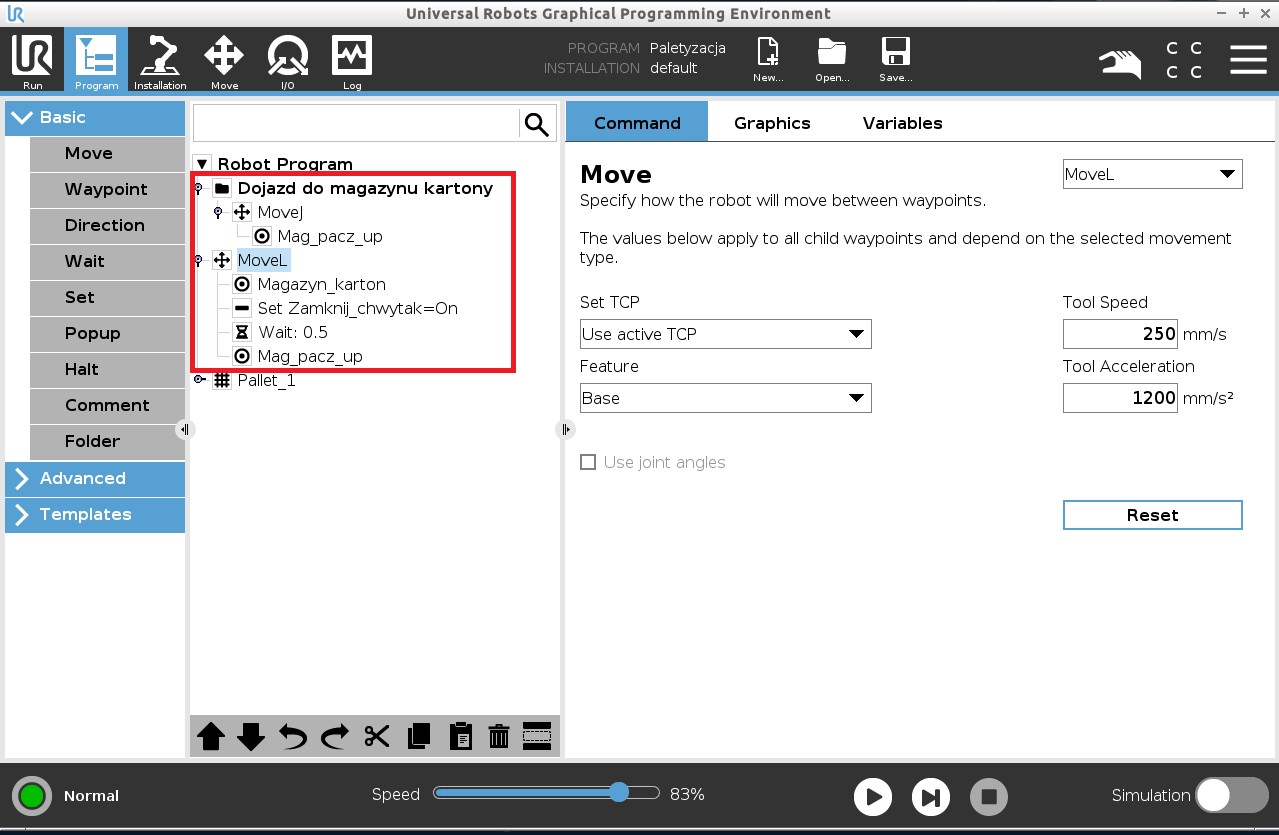Screen dimensions: 1279x835
Task: Enable the Use joint angles checkbox
Action: pyautogui.click(x=588, y=462)
